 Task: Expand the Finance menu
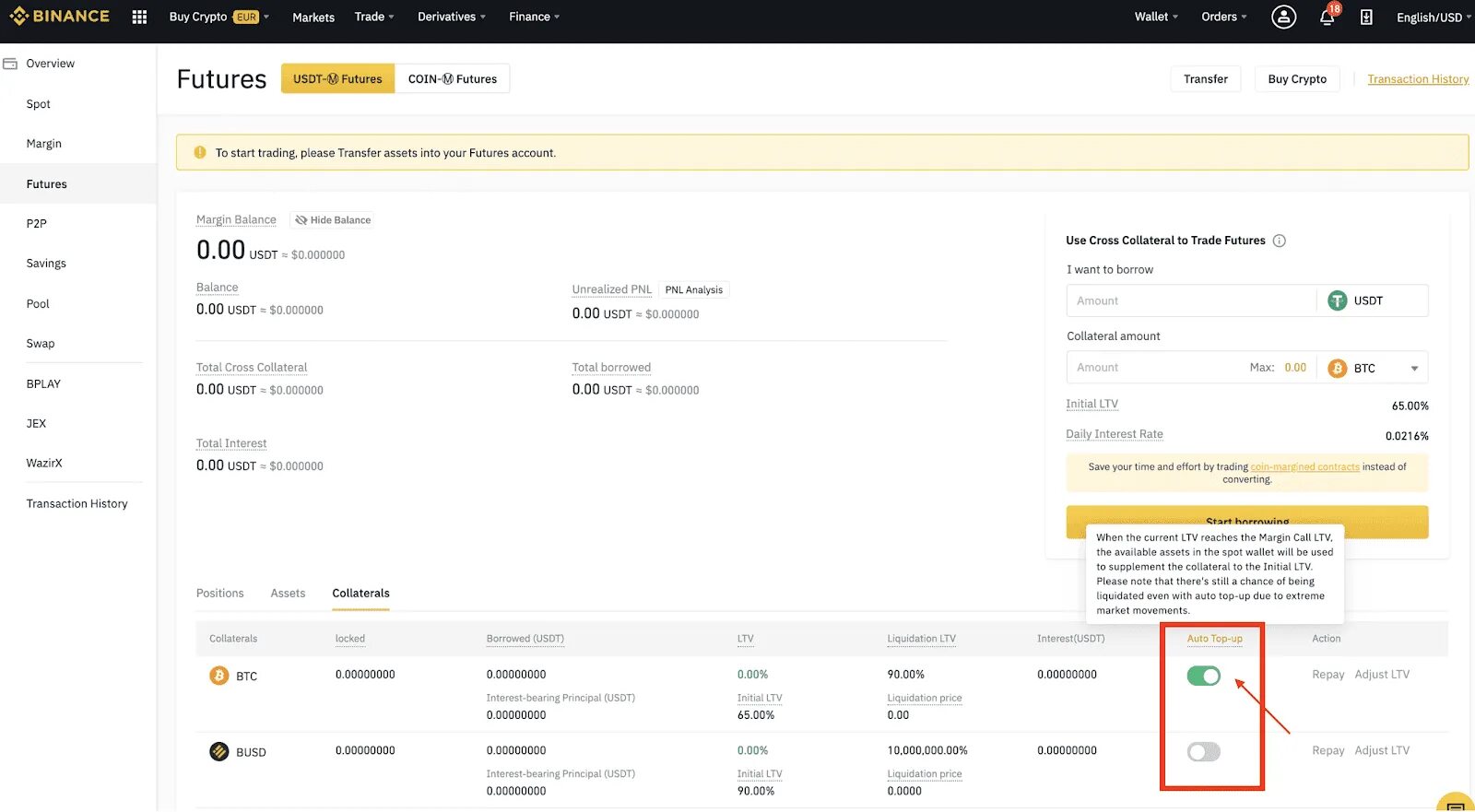(534, 17)
